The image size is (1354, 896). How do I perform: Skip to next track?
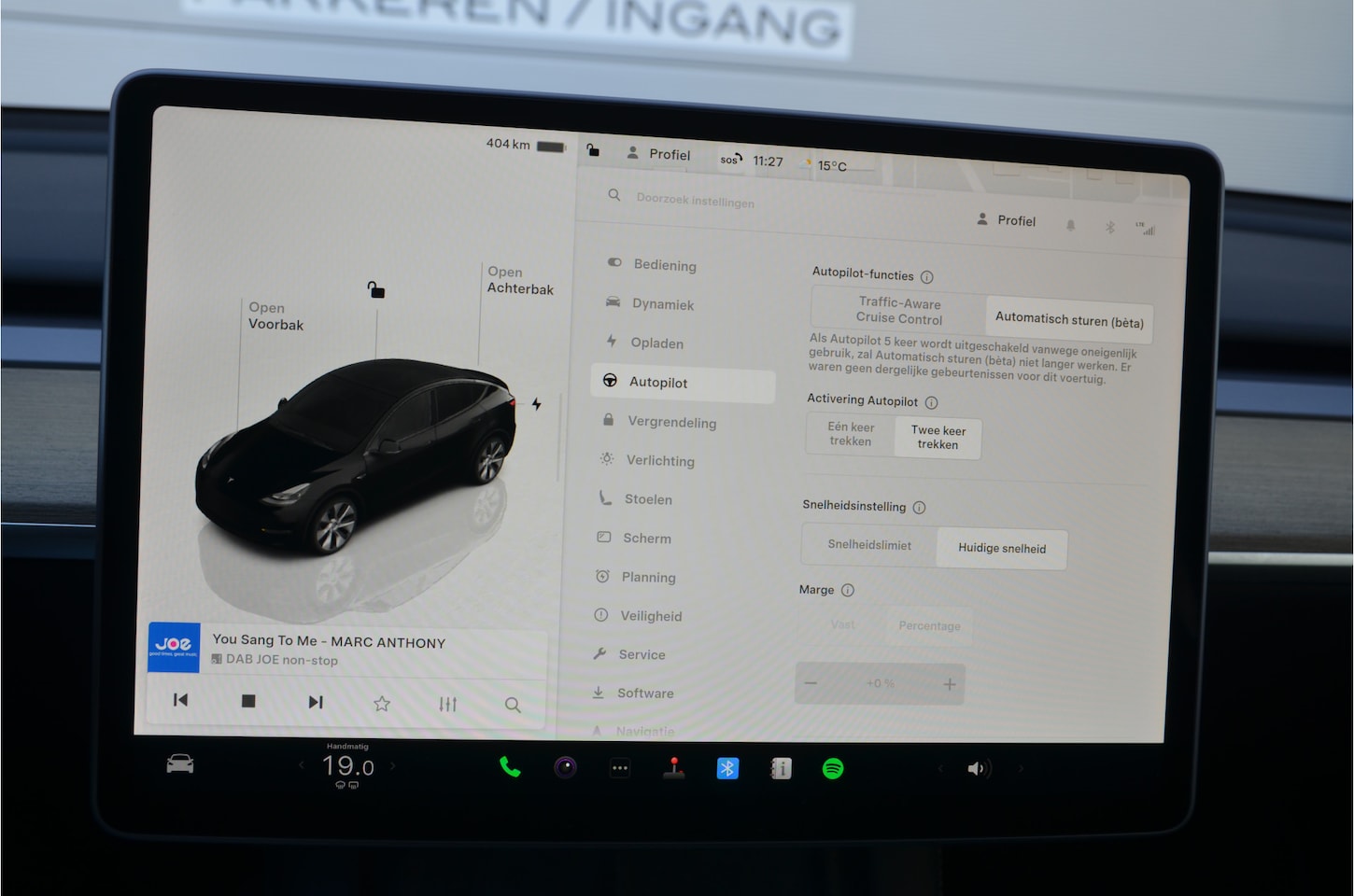316,702
